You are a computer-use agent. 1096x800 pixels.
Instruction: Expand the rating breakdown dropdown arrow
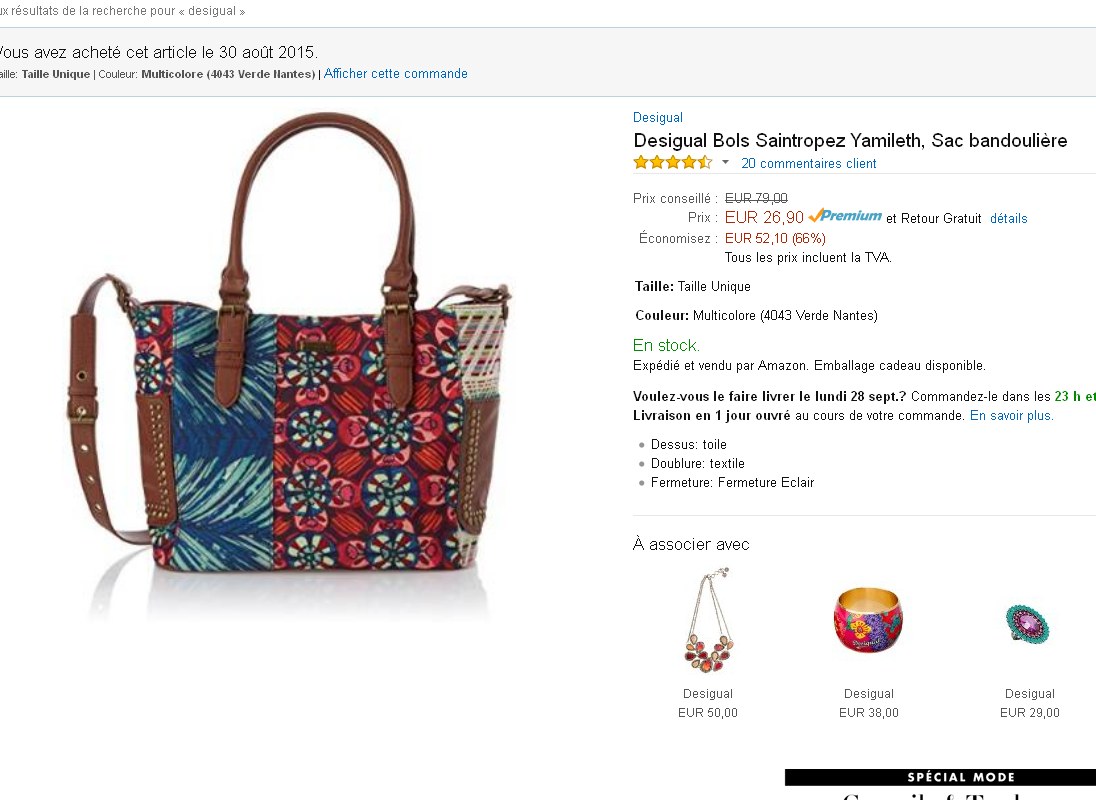point(726,163)
